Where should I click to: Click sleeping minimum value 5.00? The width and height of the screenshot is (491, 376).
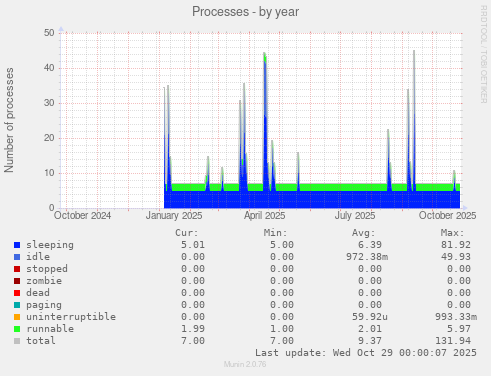click(x=282, y=245)
